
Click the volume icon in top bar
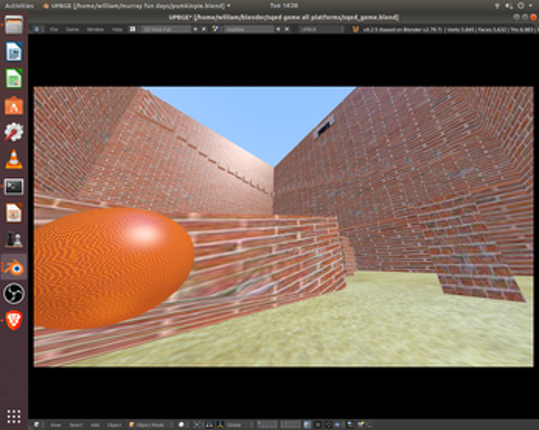pos(509,6)
